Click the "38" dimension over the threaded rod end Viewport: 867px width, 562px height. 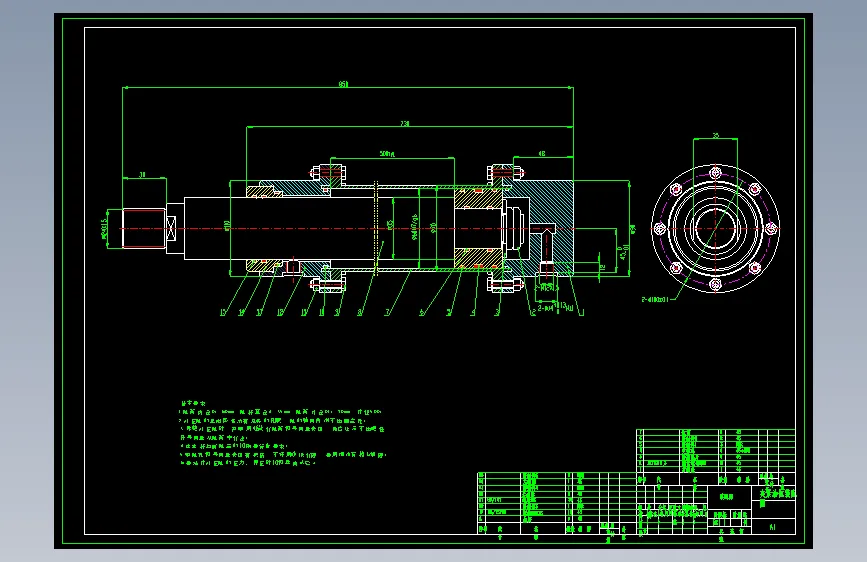pyautogui.click(x=142, y=174)
